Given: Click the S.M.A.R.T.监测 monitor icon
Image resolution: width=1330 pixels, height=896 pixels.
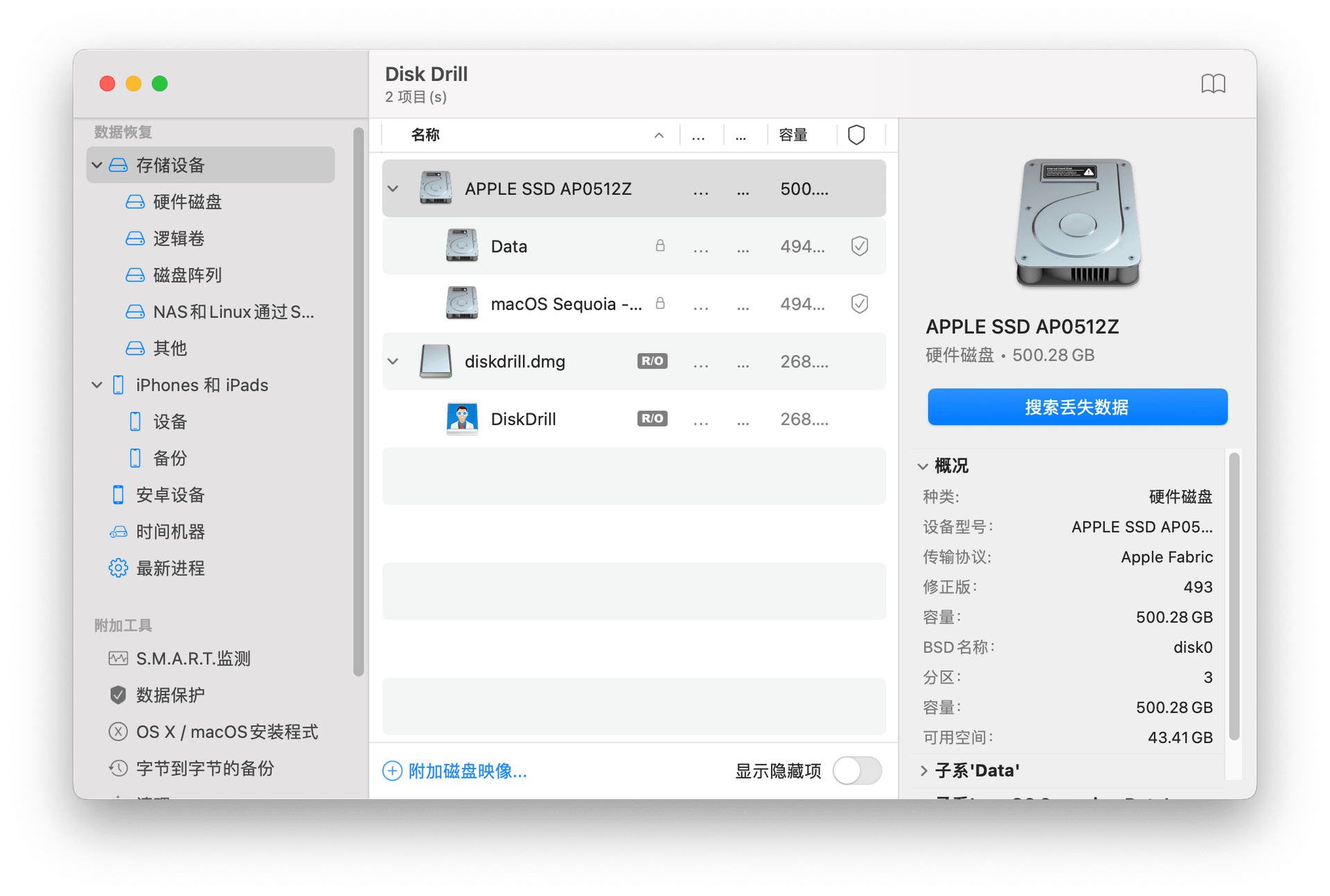Looking at the screenshot, I should [118, 658].
